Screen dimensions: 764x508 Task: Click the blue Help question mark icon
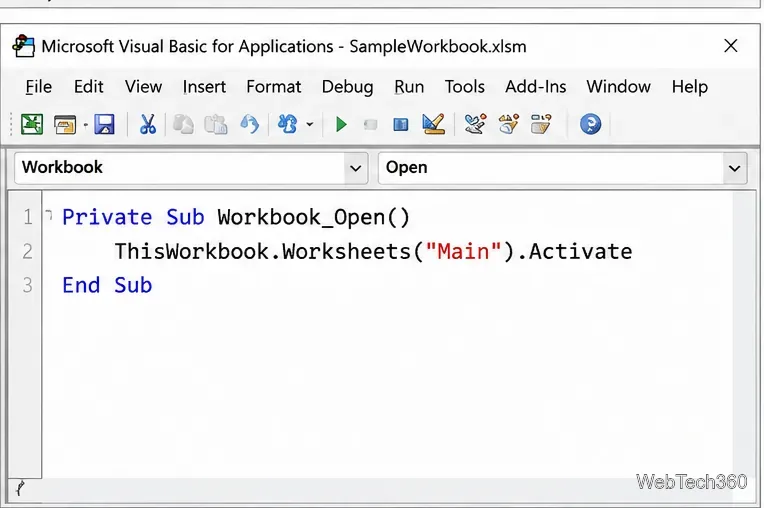tap(591, 124)
